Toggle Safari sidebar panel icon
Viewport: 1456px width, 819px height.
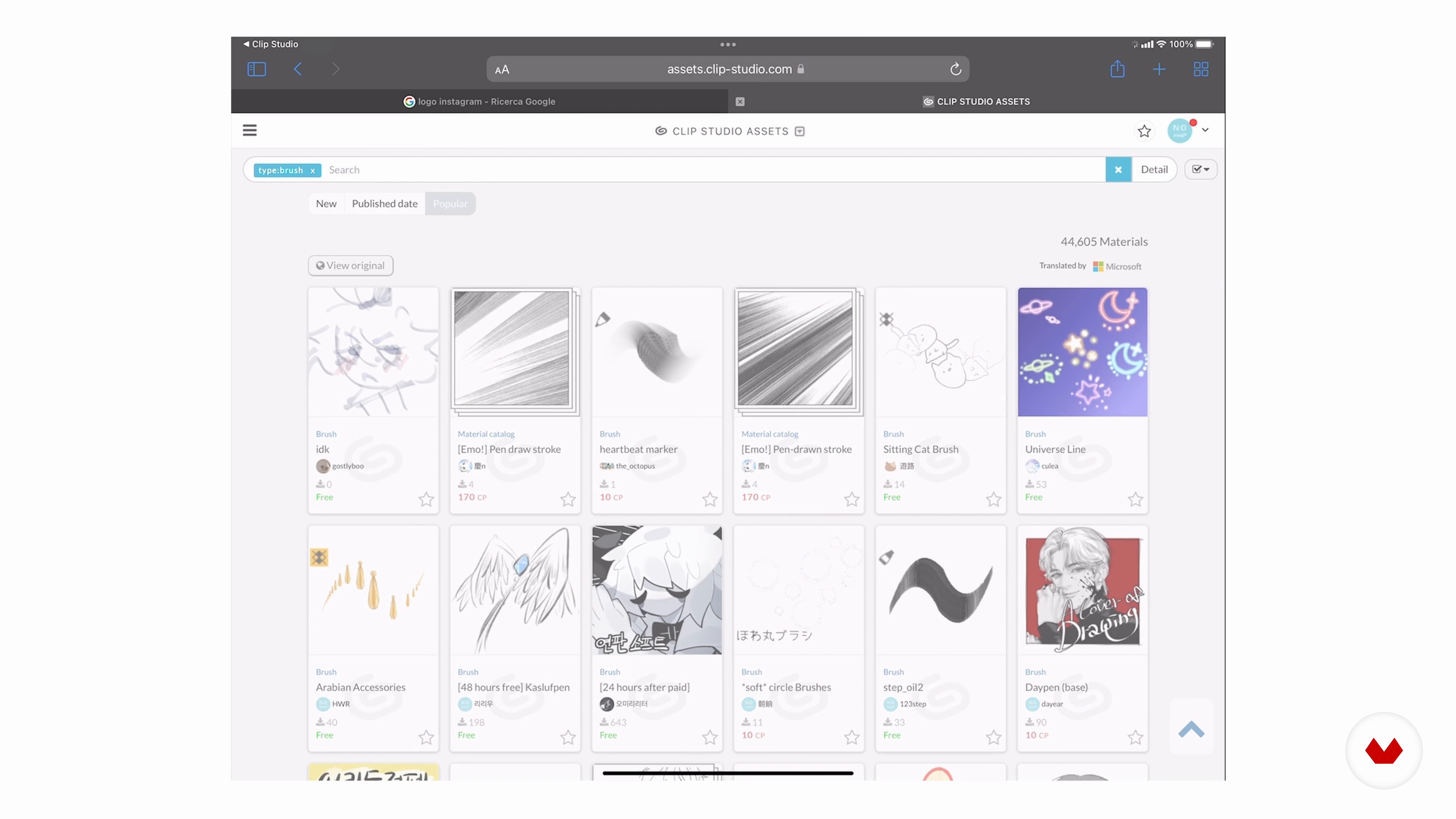point(257,69)
